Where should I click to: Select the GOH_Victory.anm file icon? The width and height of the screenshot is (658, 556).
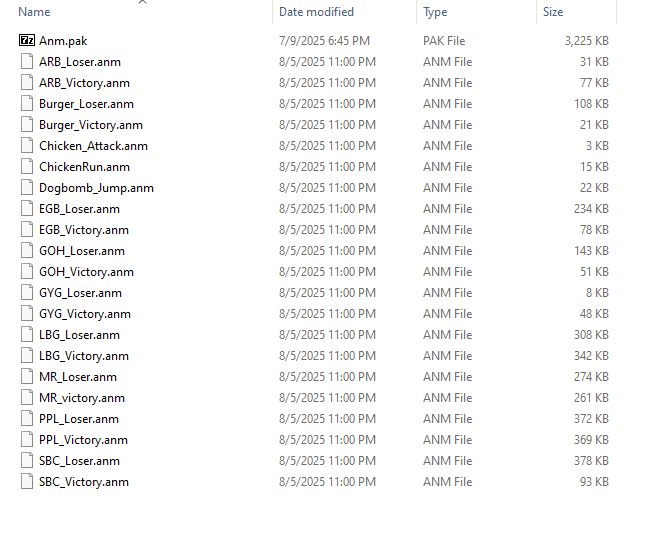click(x=27, y=271)
